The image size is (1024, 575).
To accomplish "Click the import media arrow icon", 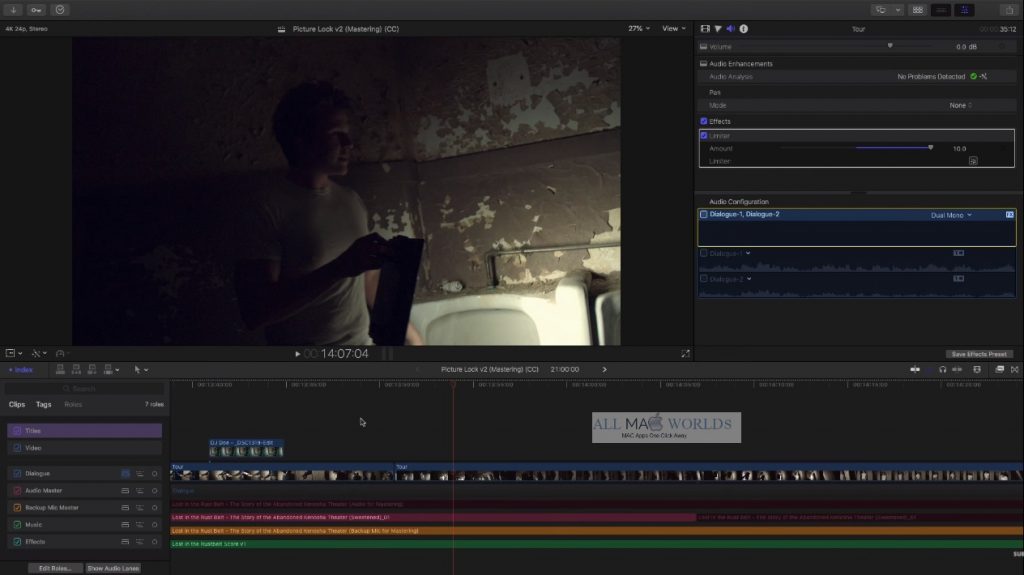I will [x=13, y=10].
